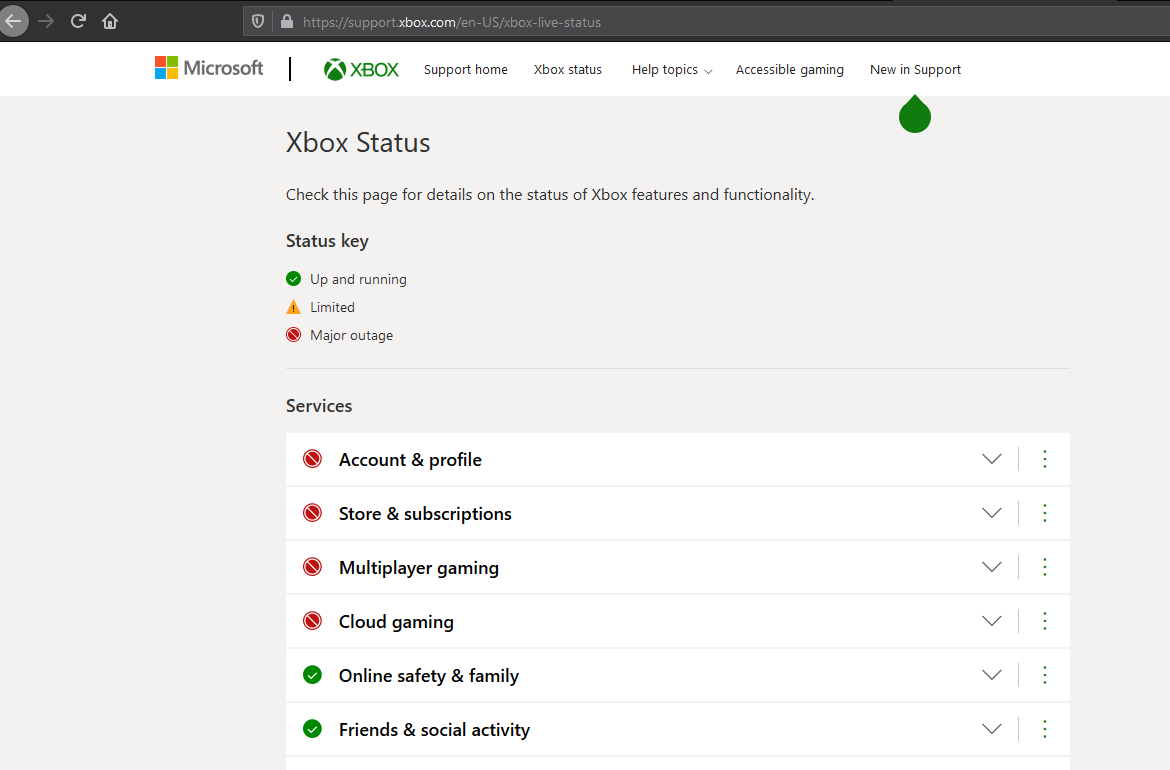Screen dimensions: 1170x770
Task: Click the Online safety & family service title
Action: [x=429, y=676]
